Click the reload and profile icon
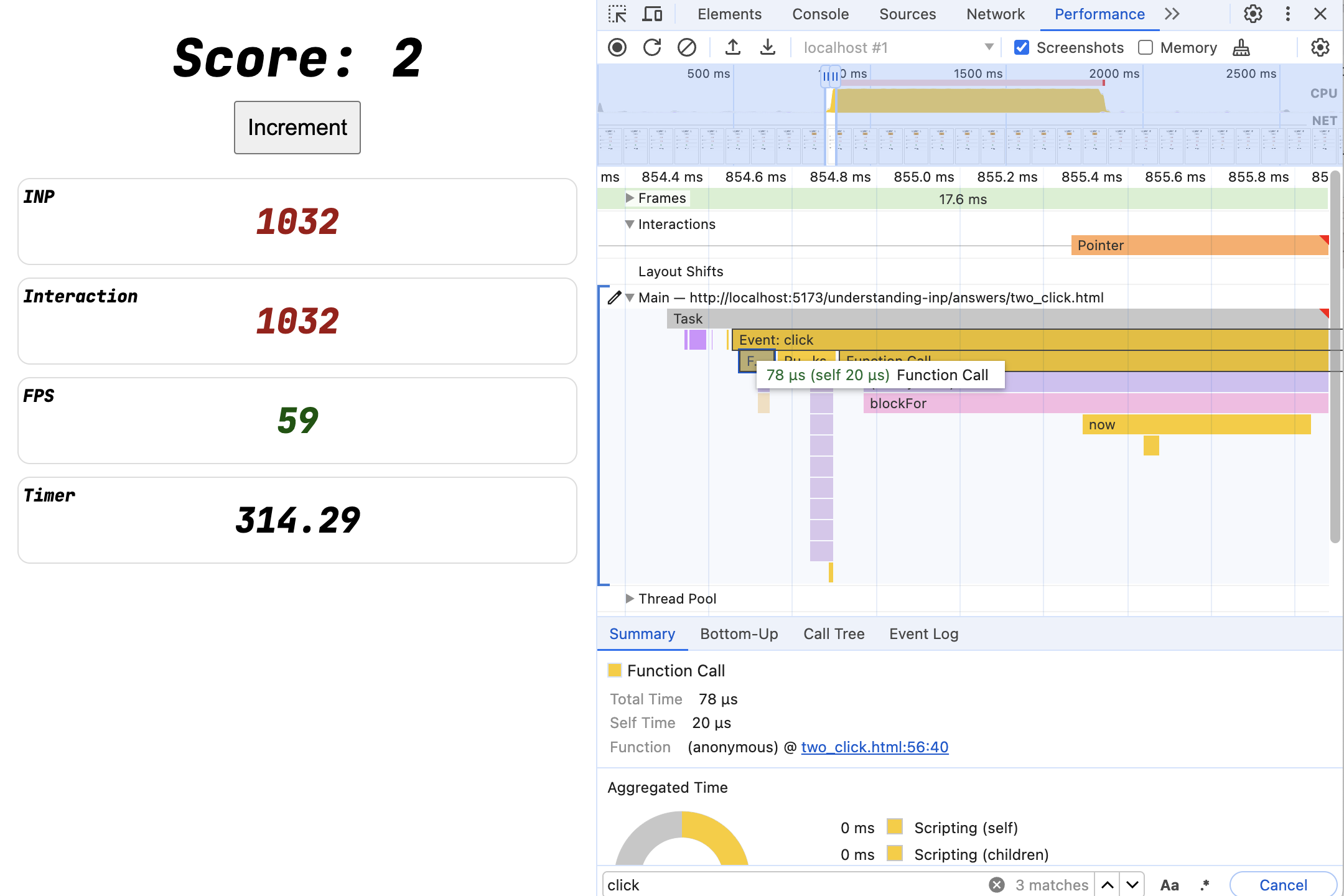1344x896 pixels. point(651,47)
